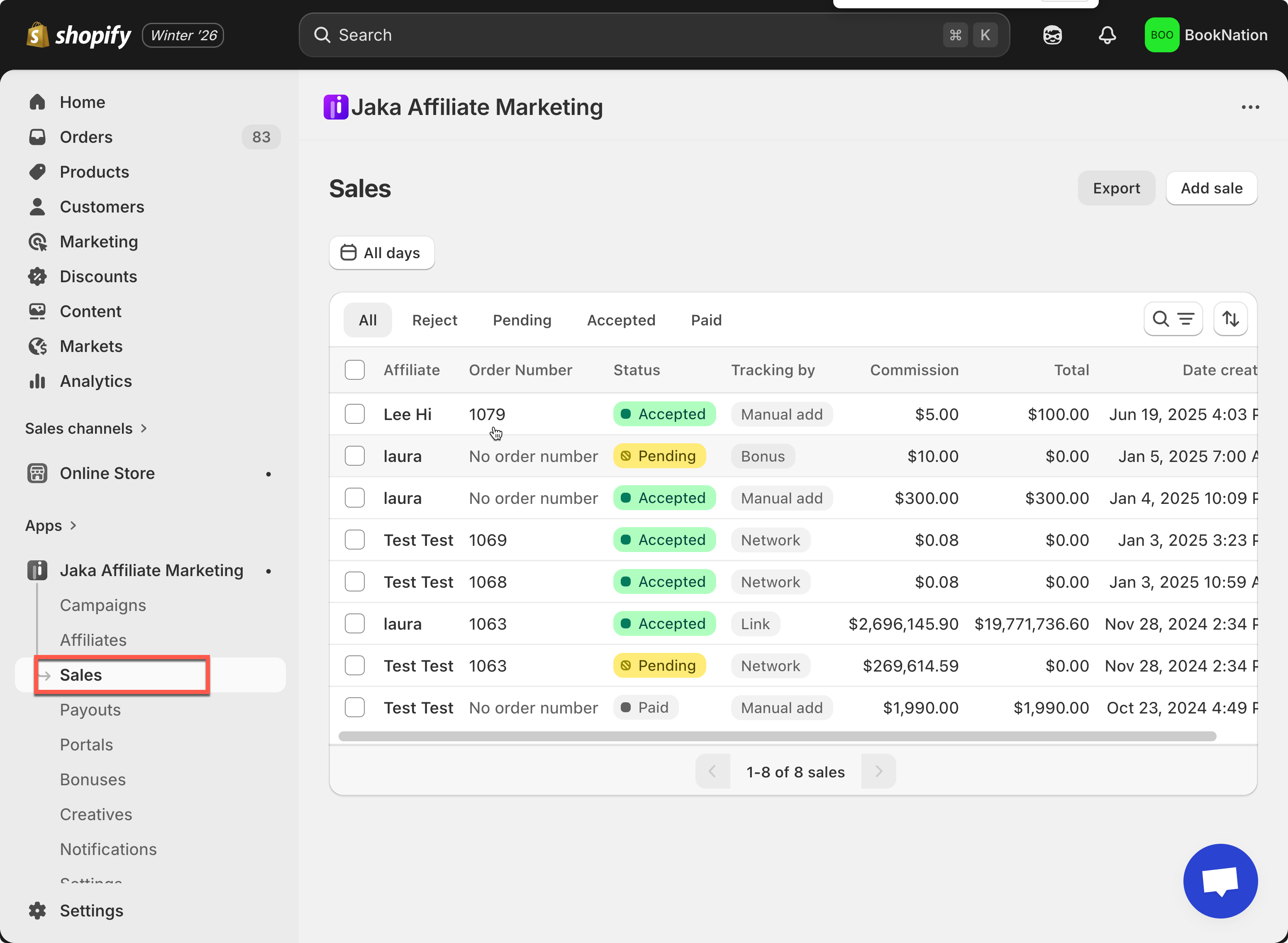Open the All days date filter

[x=382, y=253]
